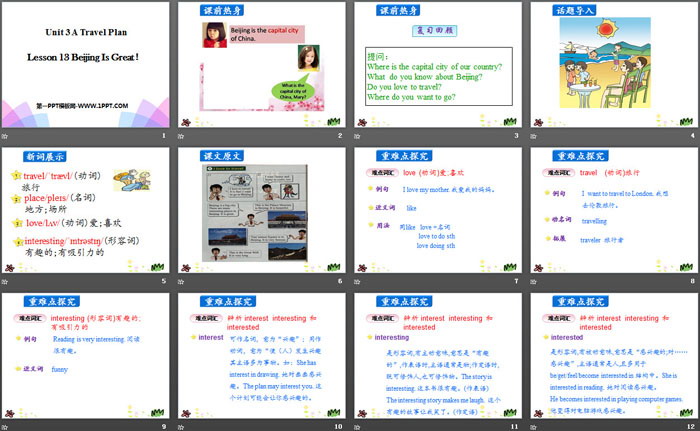Click the transition star icon under slide 4

pos(533,136)
